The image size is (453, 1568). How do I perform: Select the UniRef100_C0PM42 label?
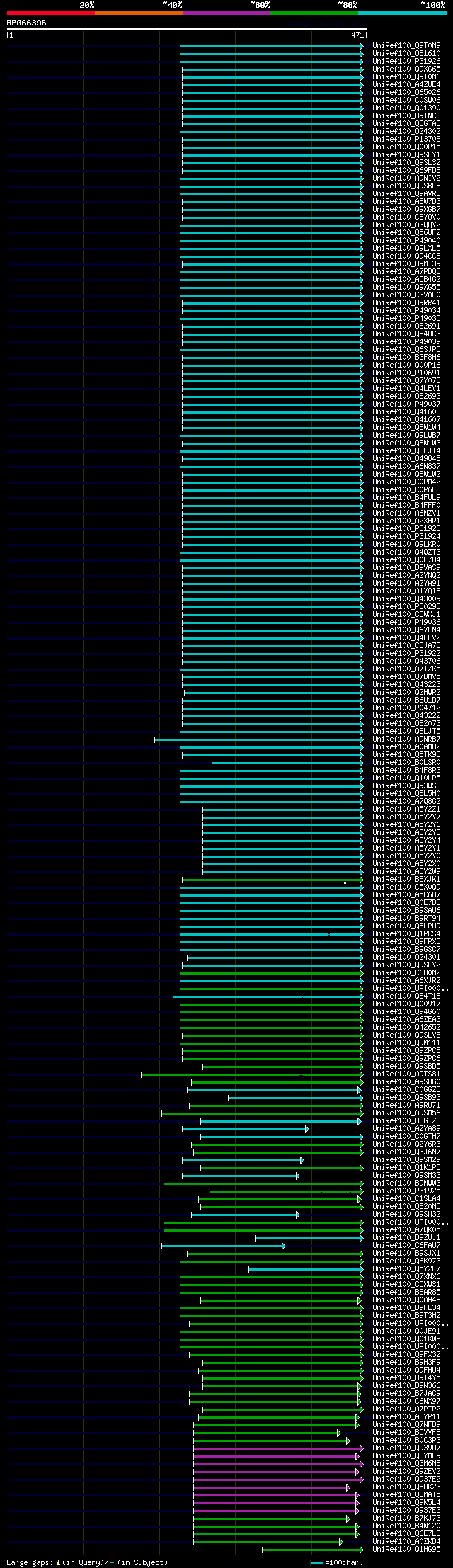[406, 482]
